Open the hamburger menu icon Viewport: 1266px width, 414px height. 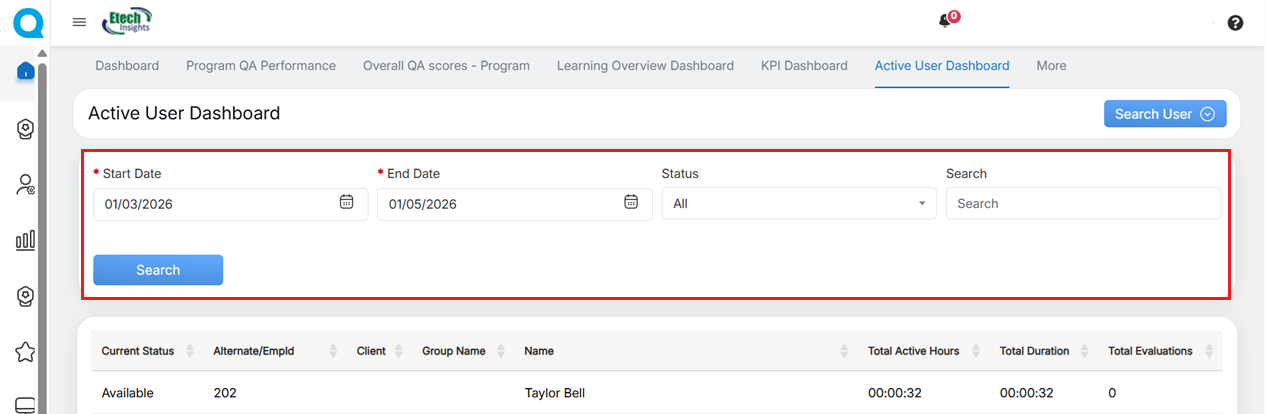[80, 22]
